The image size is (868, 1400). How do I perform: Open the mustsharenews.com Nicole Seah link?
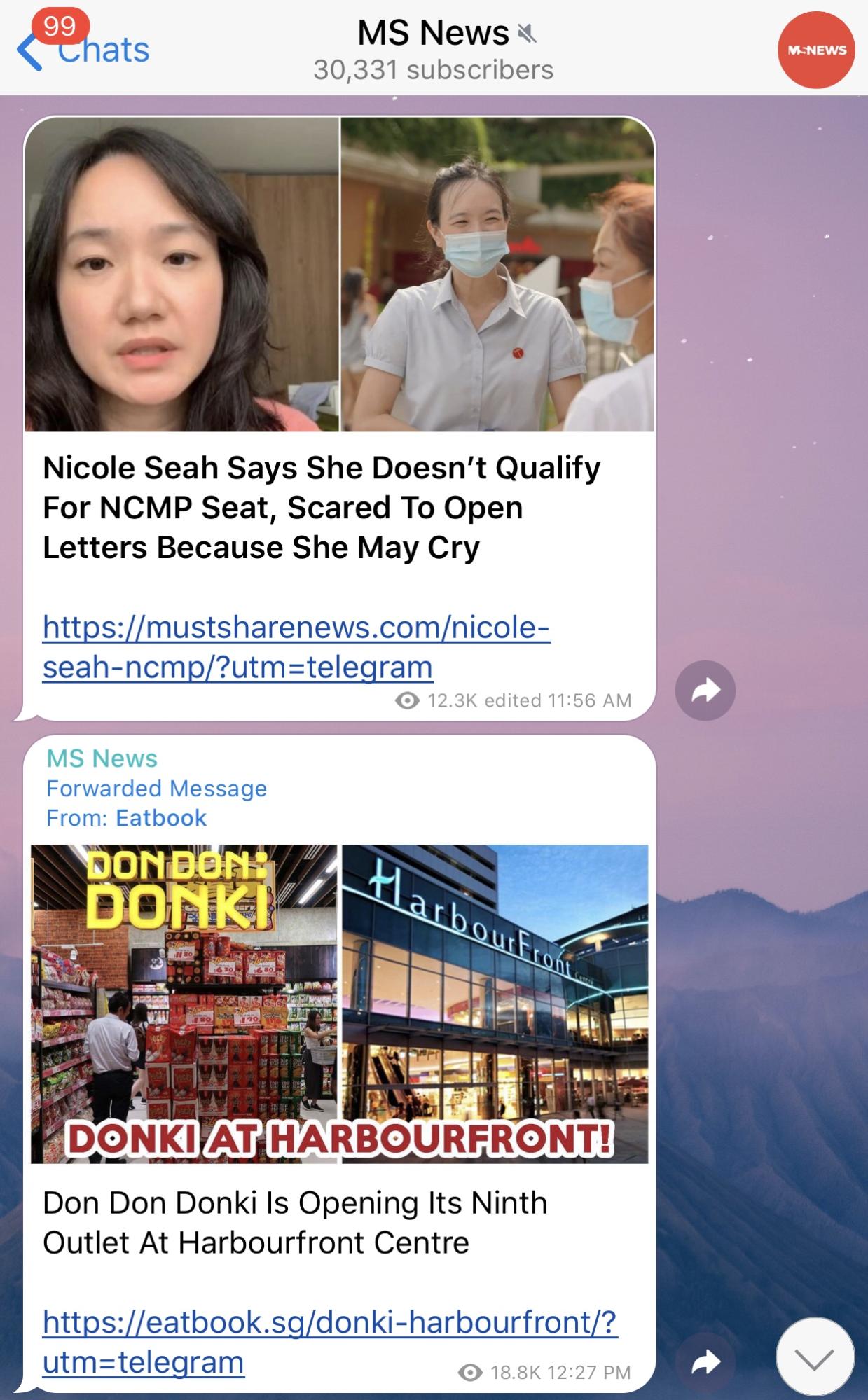296,646
